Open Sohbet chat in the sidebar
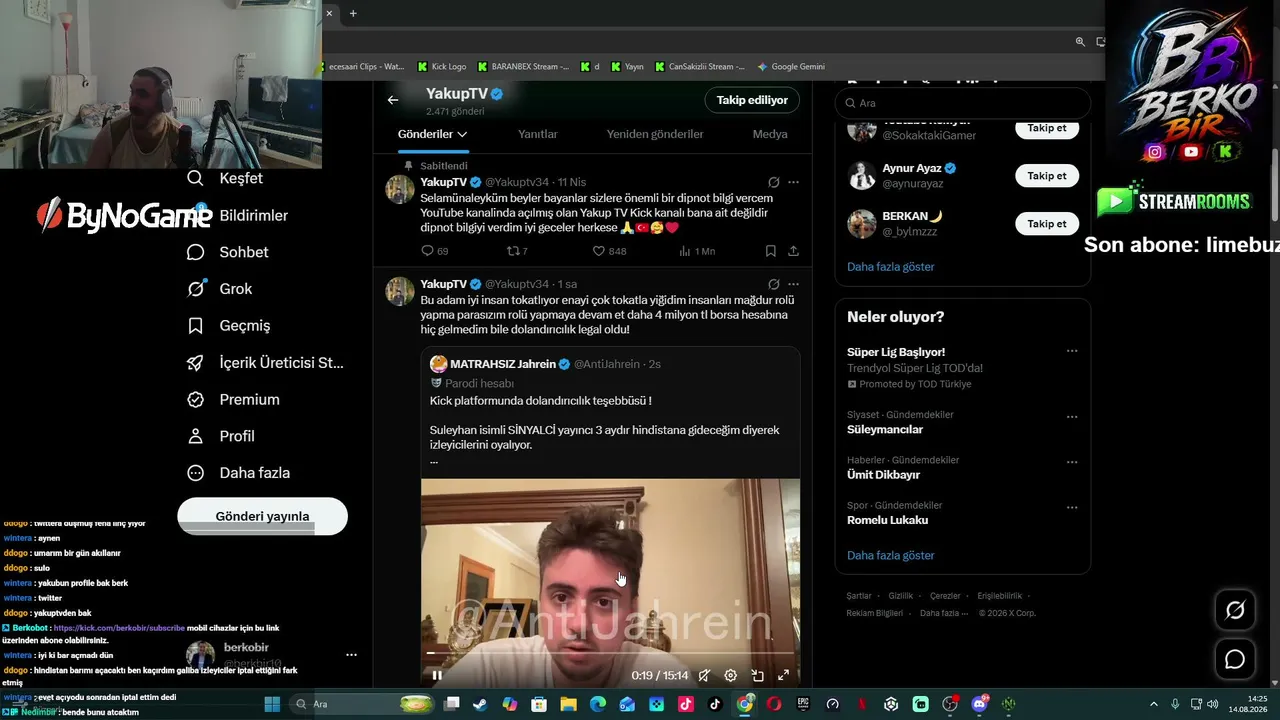Viewport: 1280px width, 720px height. (x=228, y=252)
